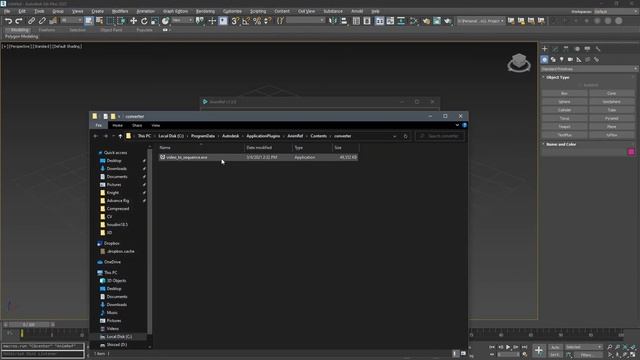Open the project path dropdown in toolbar

click(481, 21)
